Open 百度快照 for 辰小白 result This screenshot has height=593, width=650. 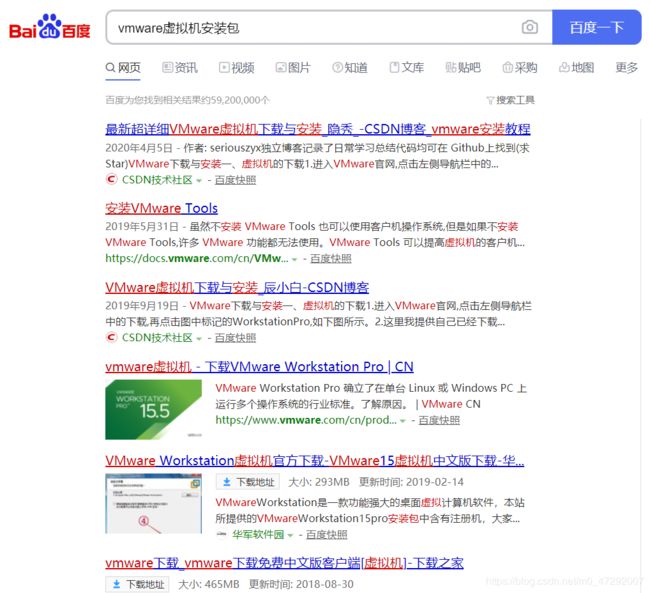[x=235, y=338]
